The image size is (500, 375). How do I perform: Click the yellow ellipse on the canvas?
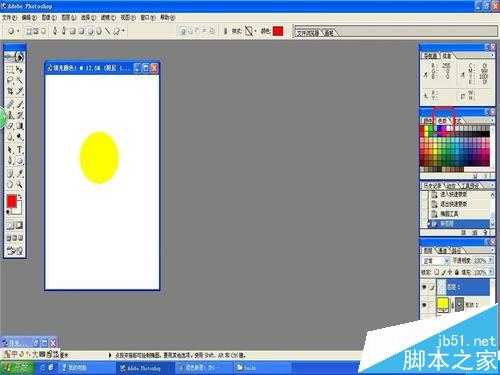click(x=99, y=157)
